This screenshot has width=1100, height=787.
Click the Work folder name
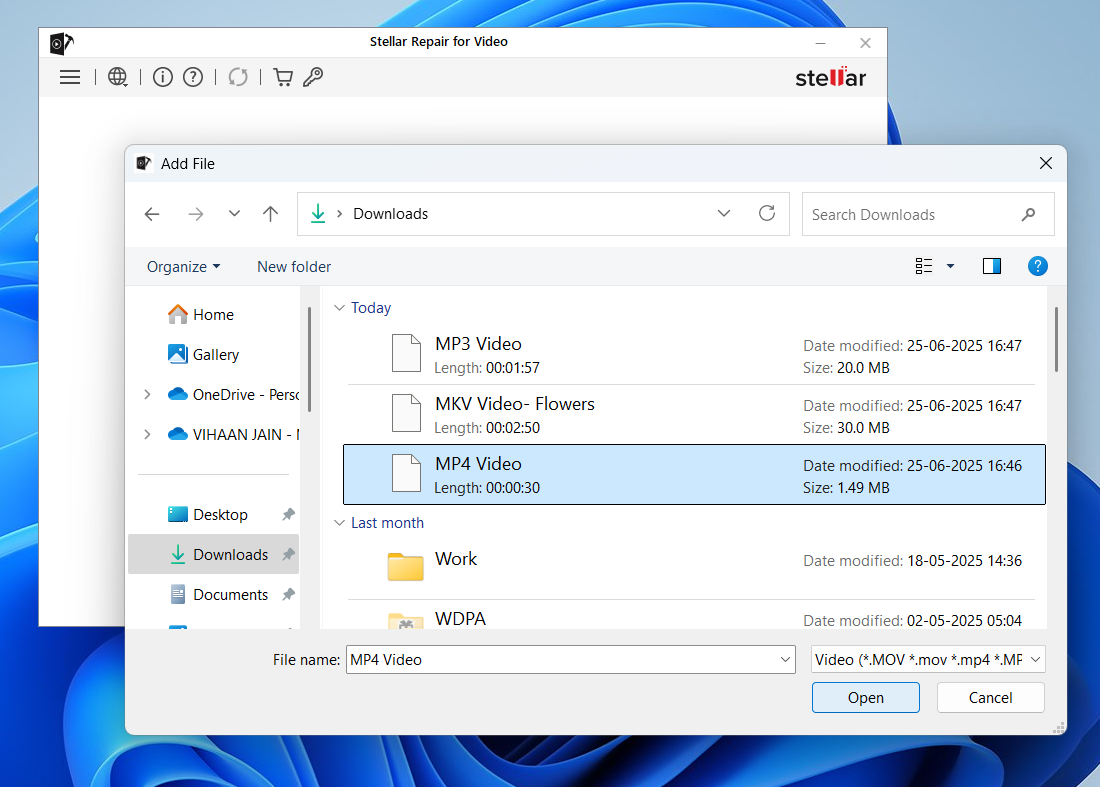coord(456,559)
